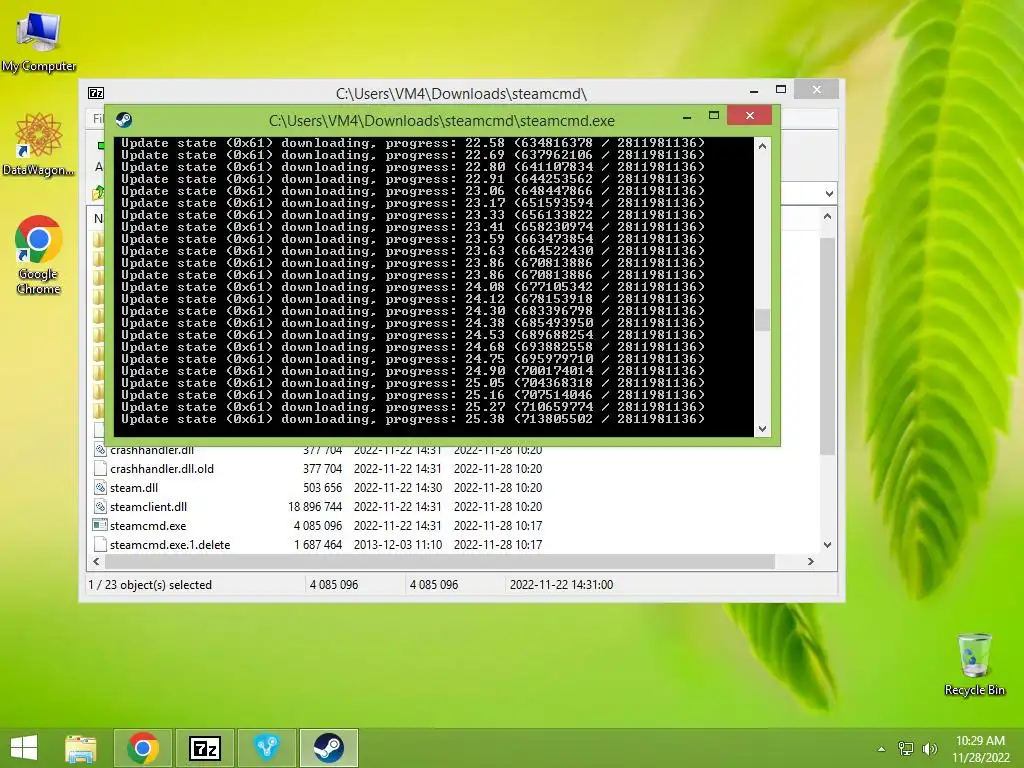The height and width of the screenshot is (768, 1024).
Task: Click the console vertical scrollbar thumb
Action: [762, 320]
